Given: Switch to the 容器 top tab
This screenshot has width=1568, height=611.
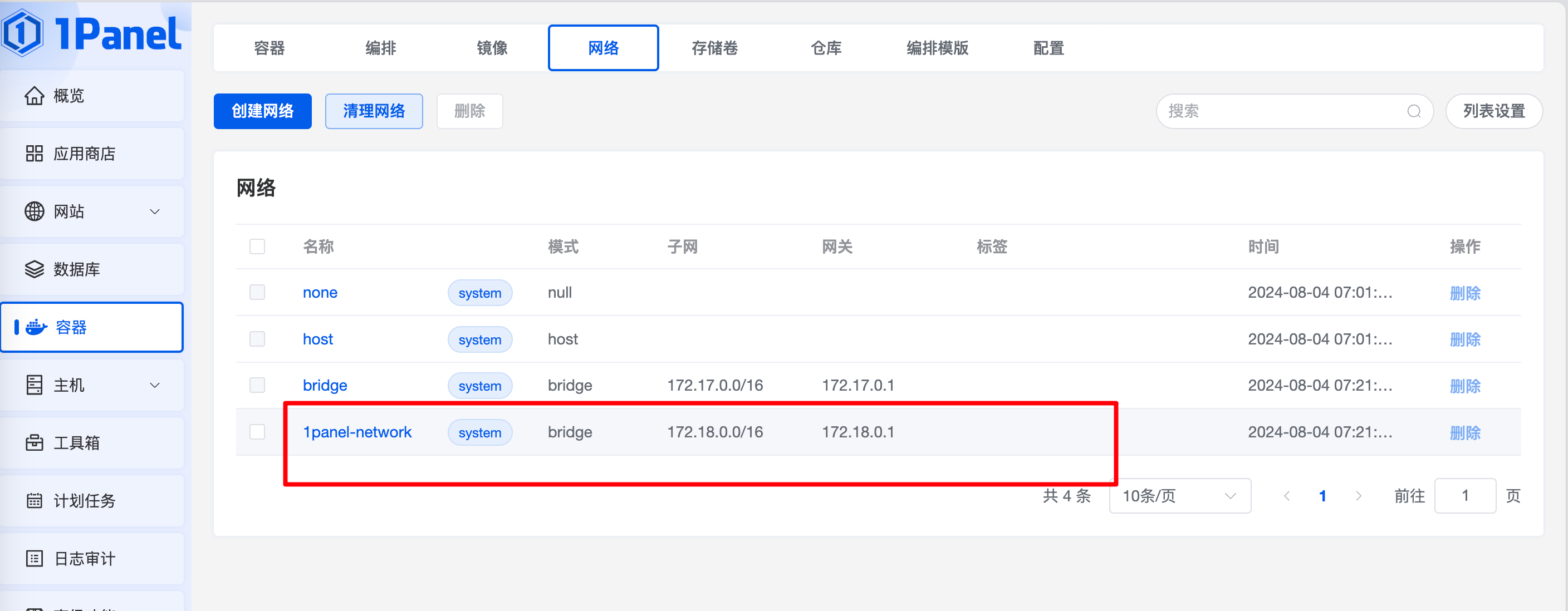Looking at the screenshot, I should point(269,48).
